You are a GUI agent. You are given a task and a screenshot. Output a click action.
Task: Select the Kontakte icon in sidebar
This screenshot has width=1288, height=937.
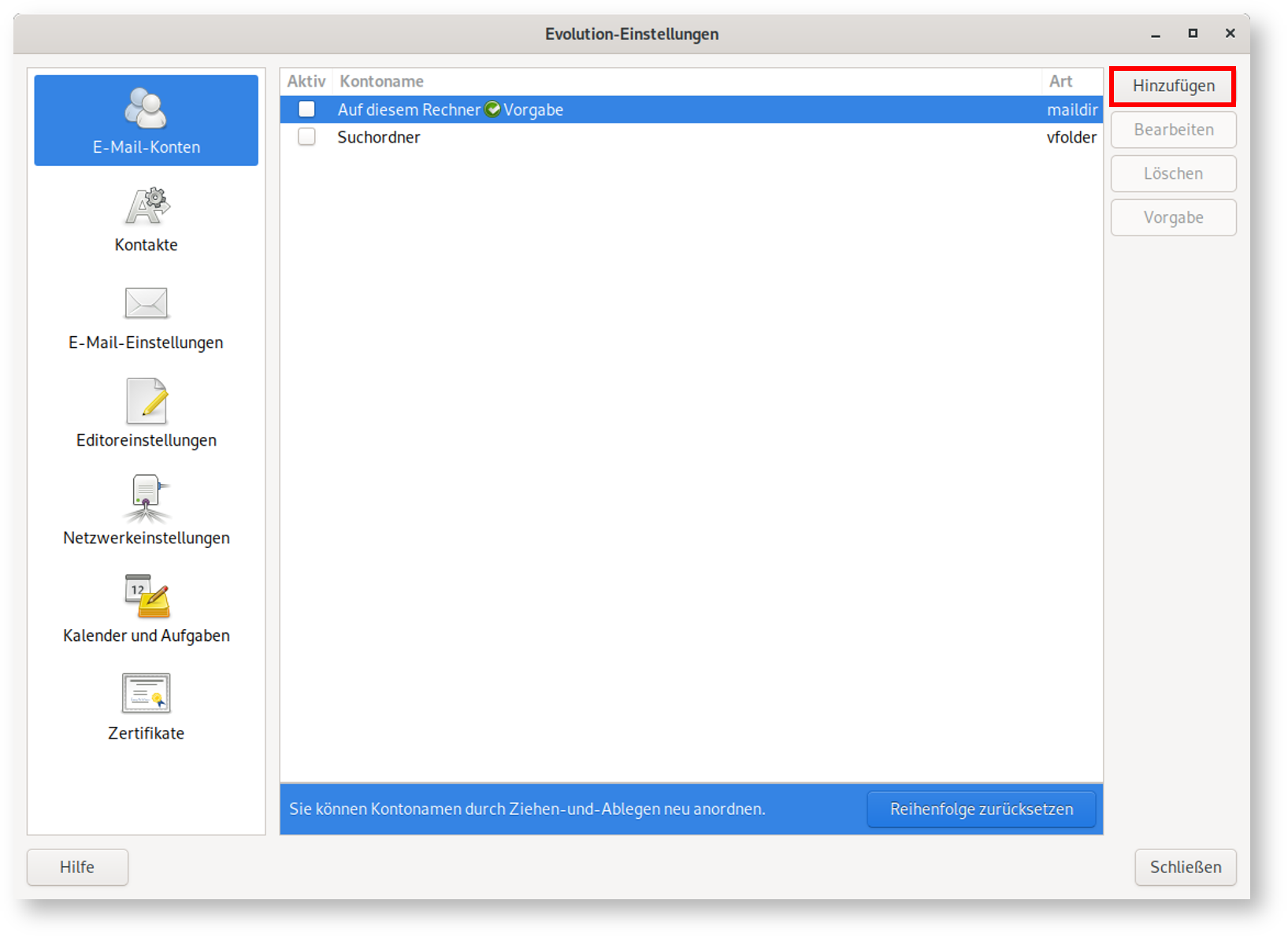[147, 207]
